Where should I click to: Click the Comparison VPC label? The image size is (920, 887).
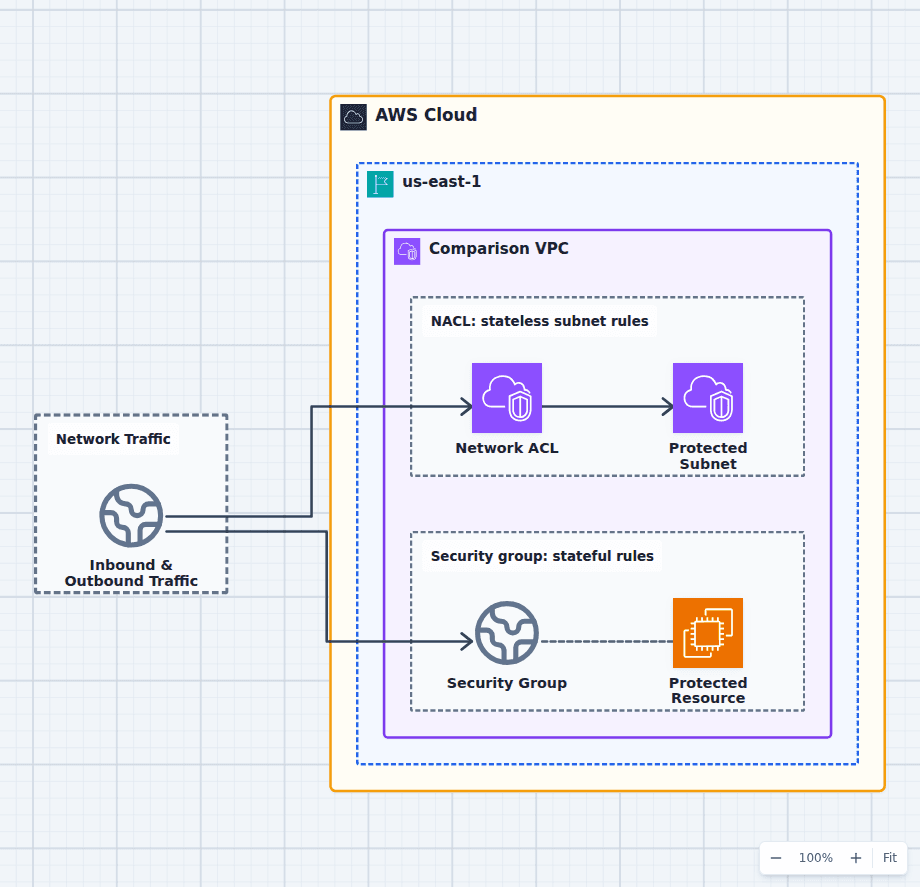499,248
